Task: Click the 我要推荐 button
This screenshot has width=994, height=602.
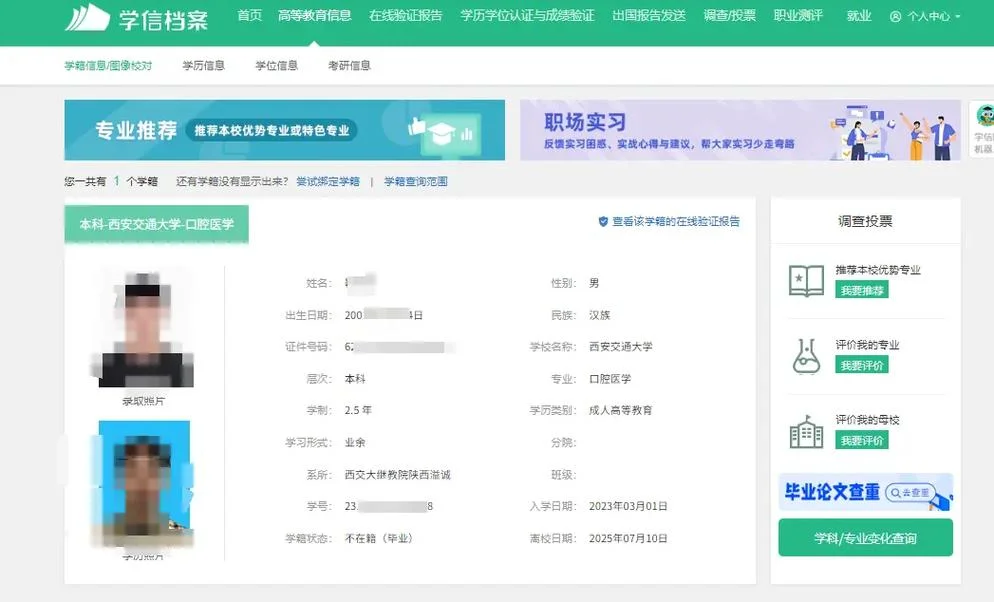Action: click(x=862, y=290)
